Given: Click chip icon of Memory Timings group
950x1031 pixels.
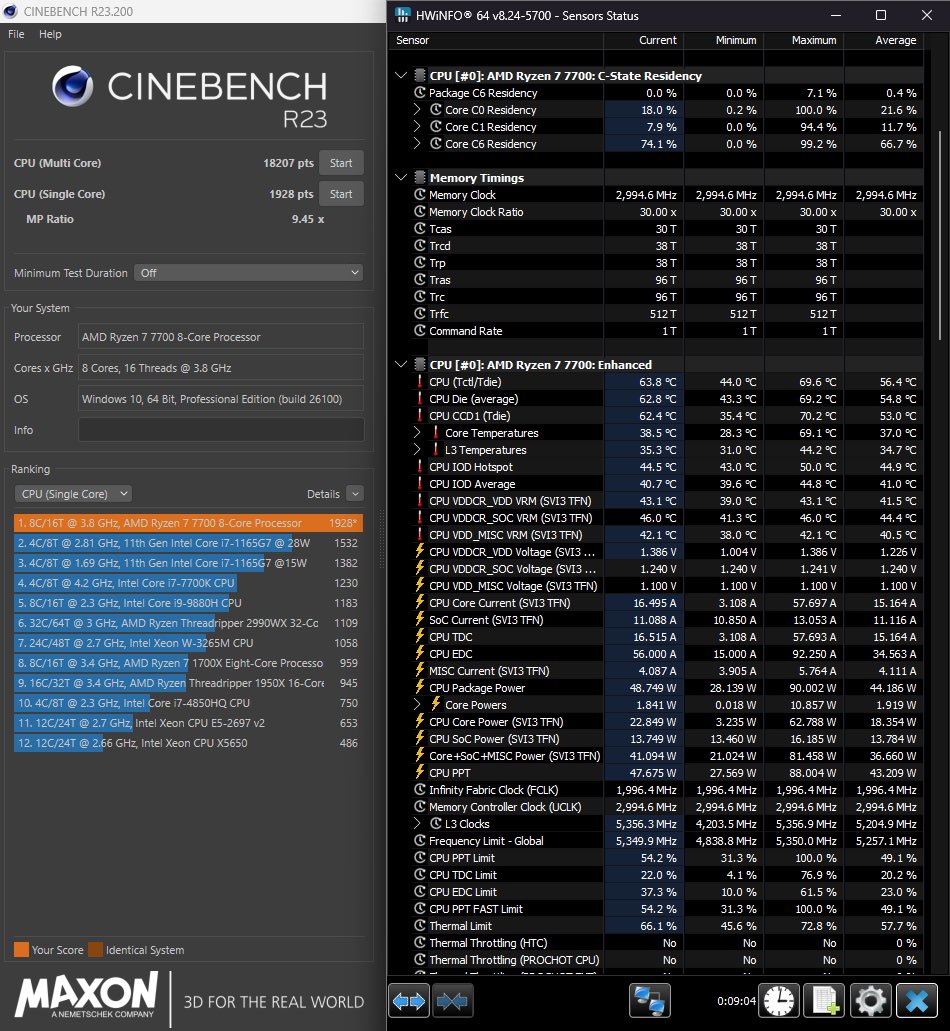Looking at the screenshot, I should (419, 178).
